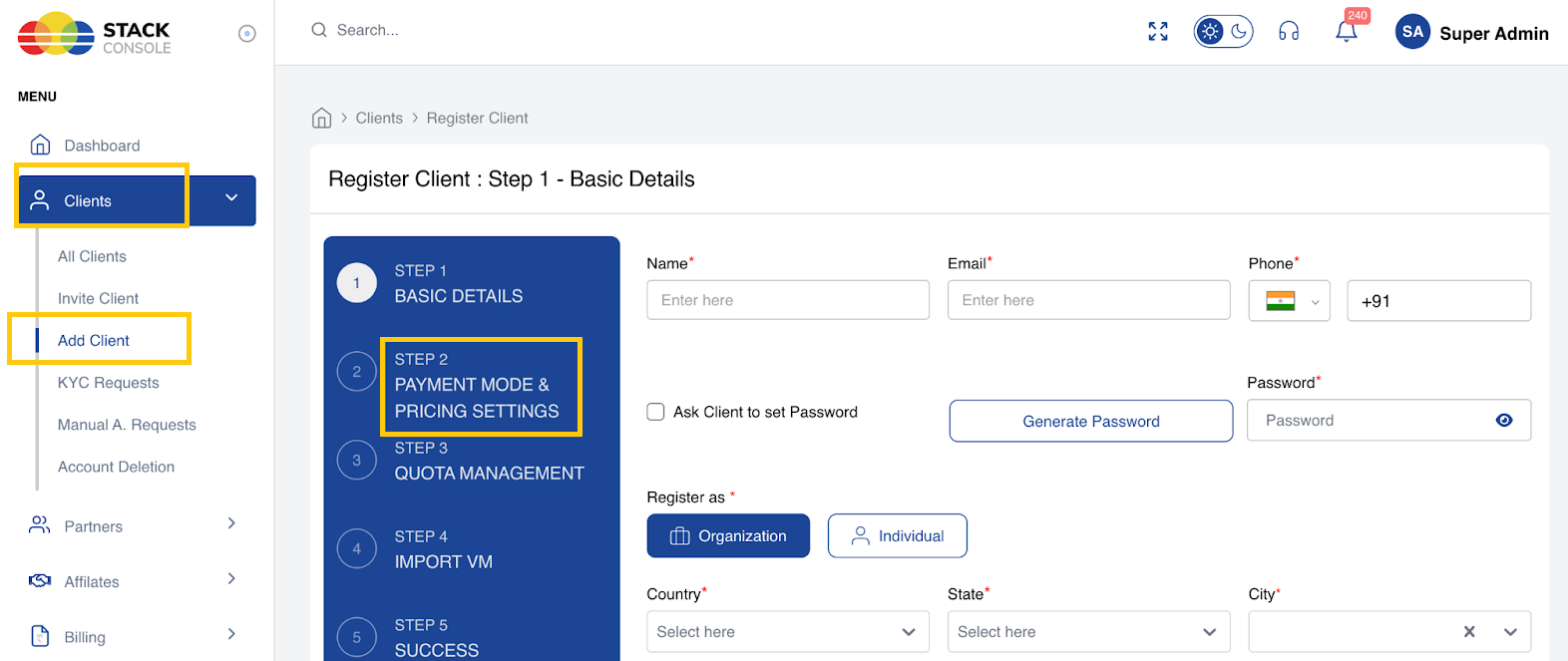Open Manual A. Requests submenu item
Image resolution: width=1568 pixels, height=661 pixels.
(x=127, y=425)
